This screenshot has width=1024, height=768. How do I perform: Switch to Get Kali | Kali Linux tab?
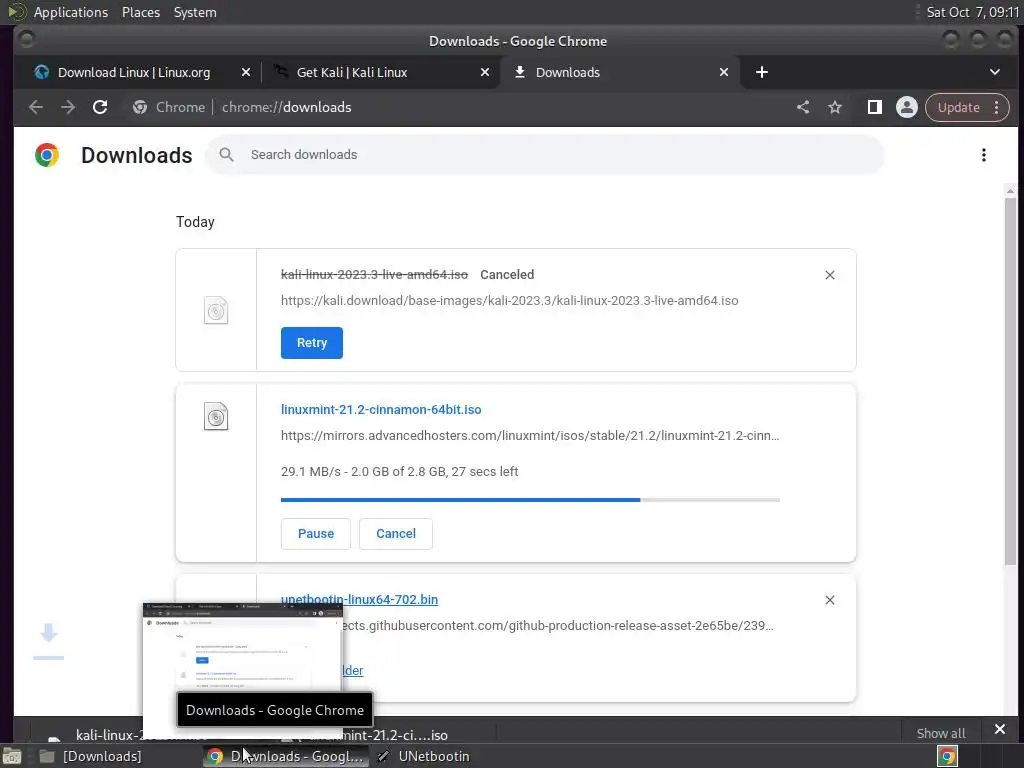tap(352, 72)
